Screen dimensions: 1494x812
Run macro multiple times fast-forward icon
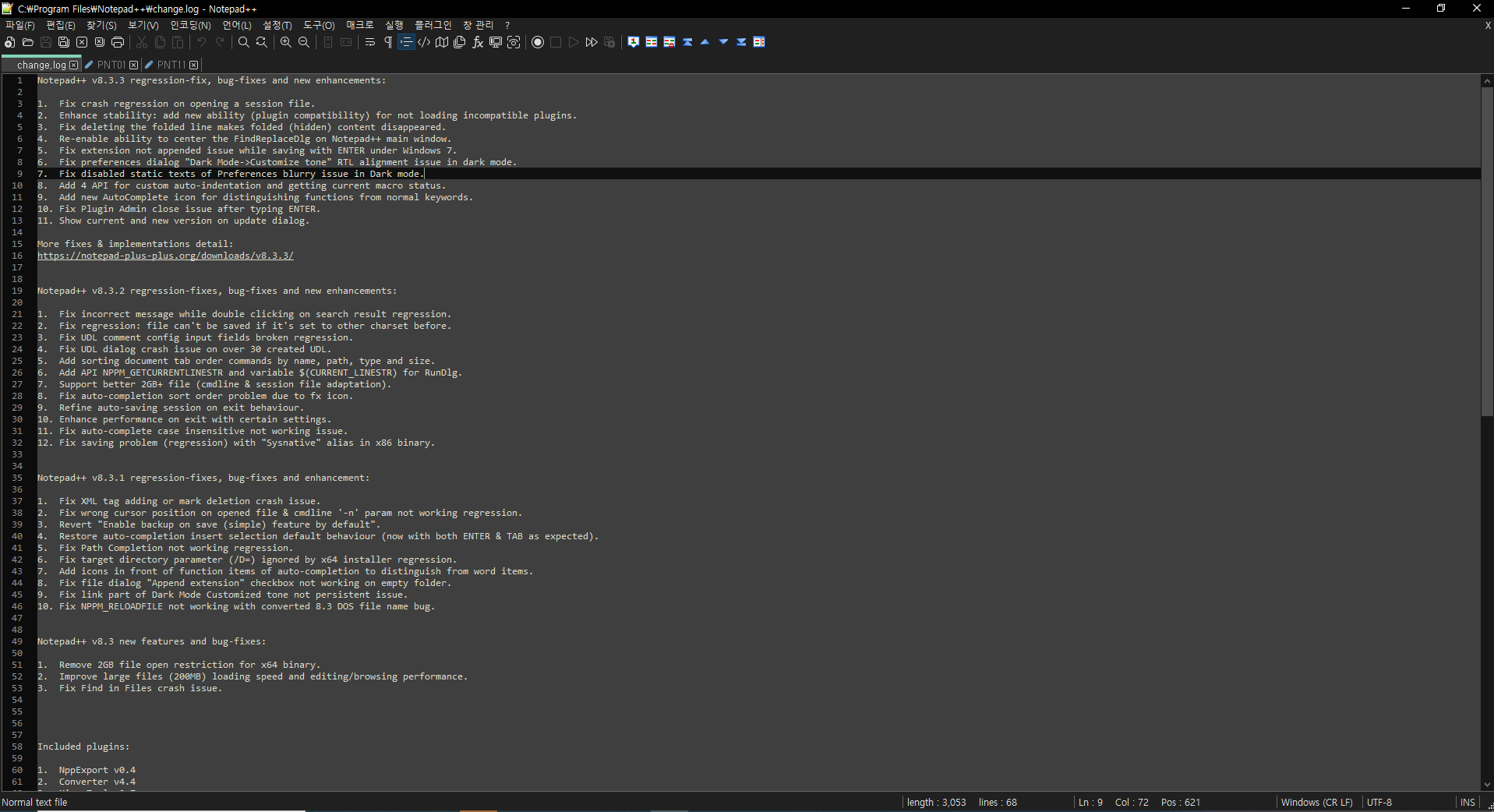pyautogui.click(x=592, y=42)
